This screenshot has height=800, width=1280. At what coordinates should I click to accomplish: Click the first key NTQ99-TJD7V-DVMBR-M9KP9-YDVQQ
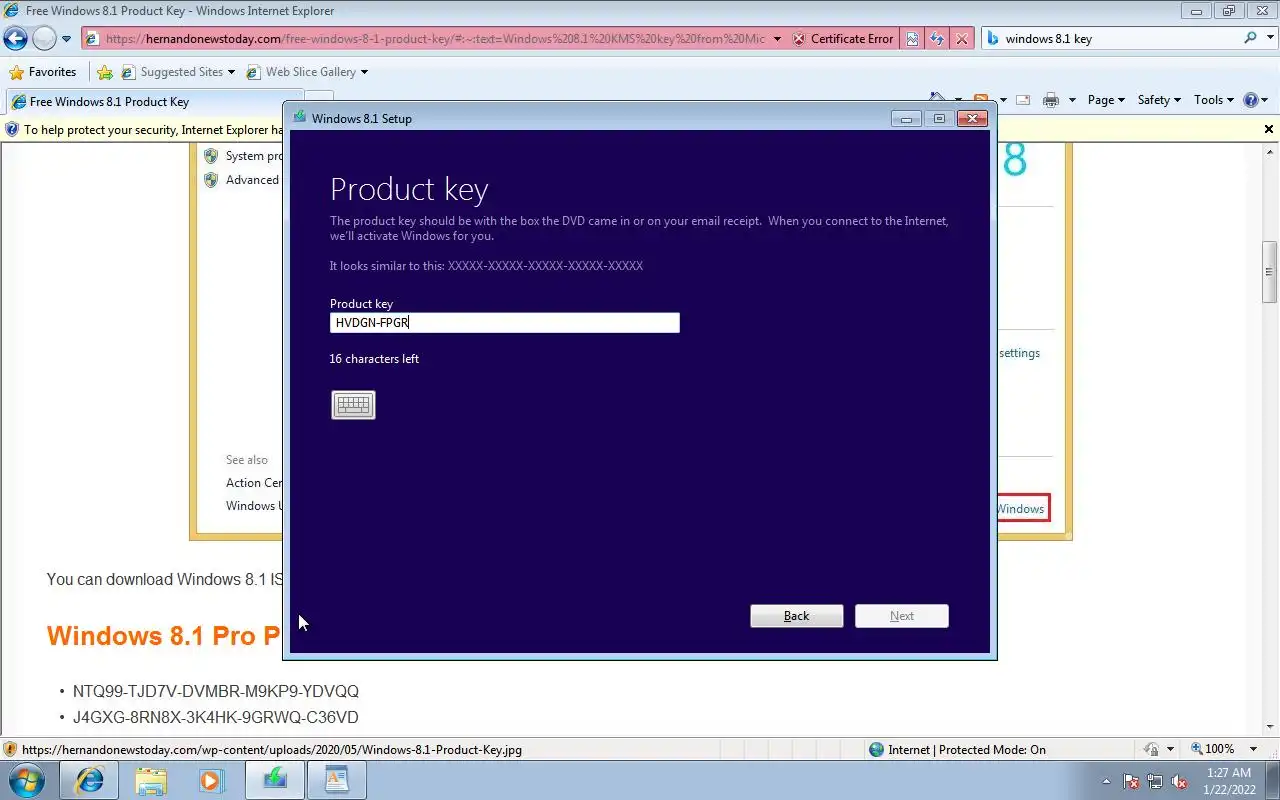(x=216, y=691)
